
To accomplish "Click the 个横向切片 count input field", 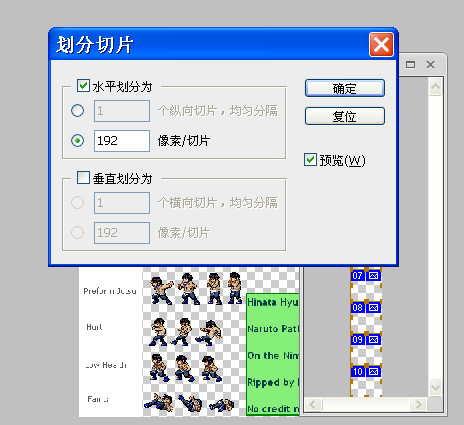I will point(122,203).
